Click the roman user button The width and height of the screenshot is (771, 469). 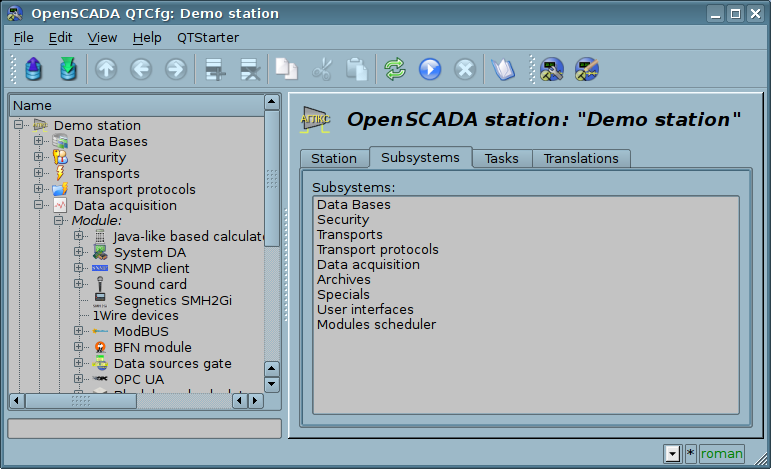(721, 454)
